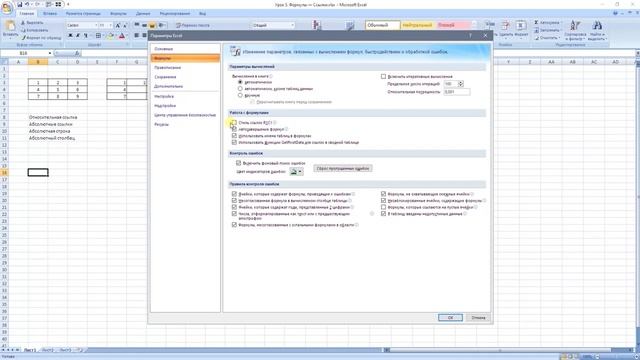Image resolution: width=640 pixels, height=360 pixels.
Task: Decrease font size with small A
Action: [x=125, y=25]
